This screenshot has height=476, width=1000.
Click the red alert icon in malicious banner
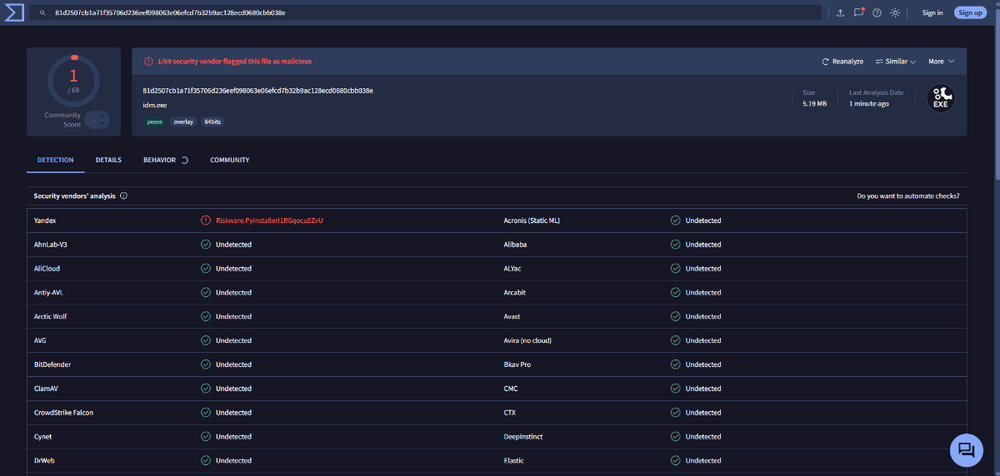(148, 61)
